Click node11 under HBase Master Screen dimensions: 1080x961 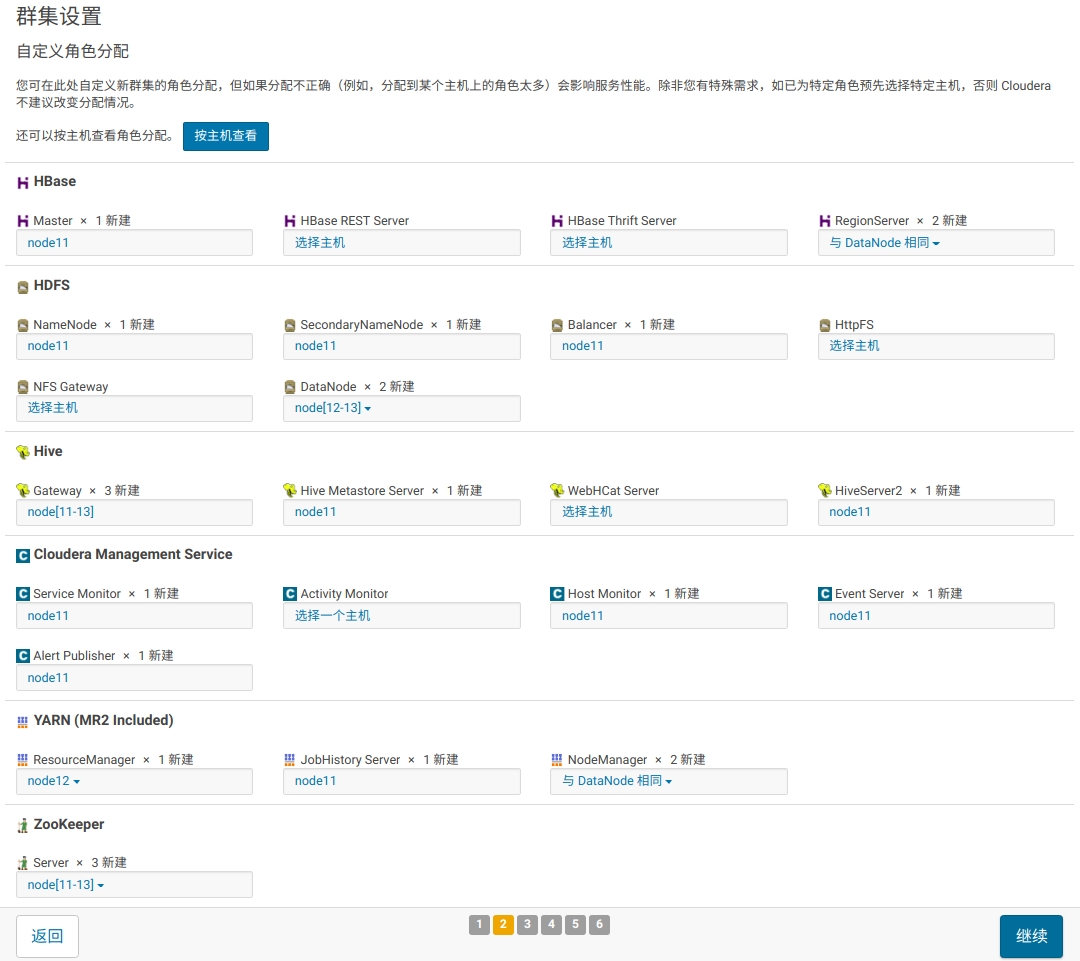pos(48,242)
